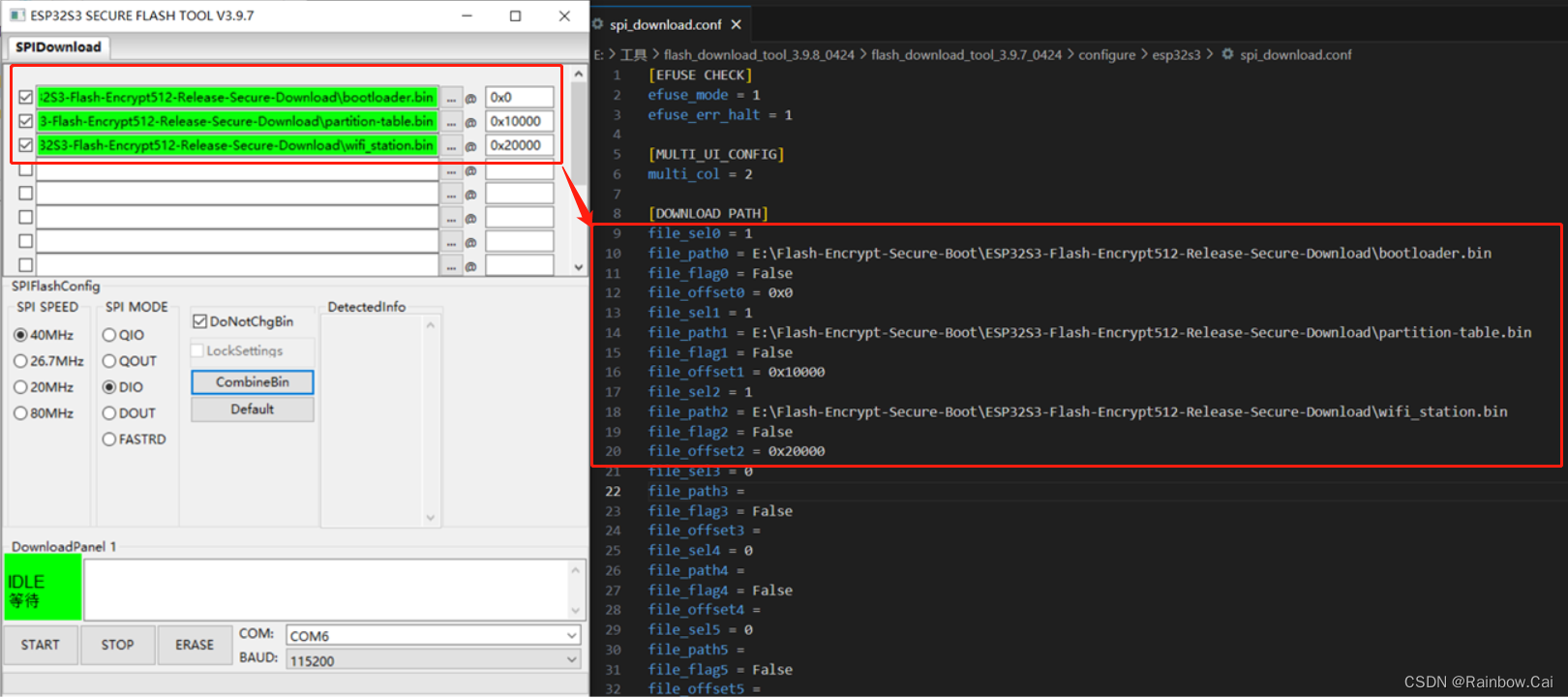Click the efuse_err_halt = 1 line
Screen dimensions: 1568x698
coord(720,115)
